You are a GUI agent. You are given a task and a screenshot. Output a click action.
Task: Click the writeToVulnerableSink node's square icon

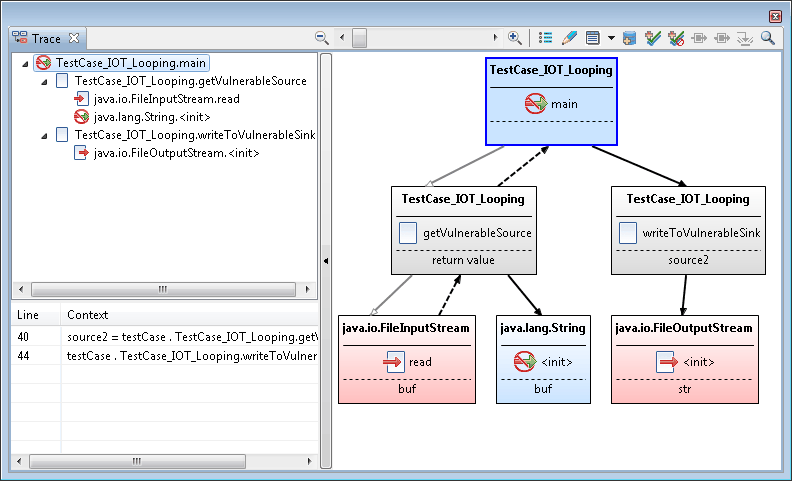click(x=628, y=233)
